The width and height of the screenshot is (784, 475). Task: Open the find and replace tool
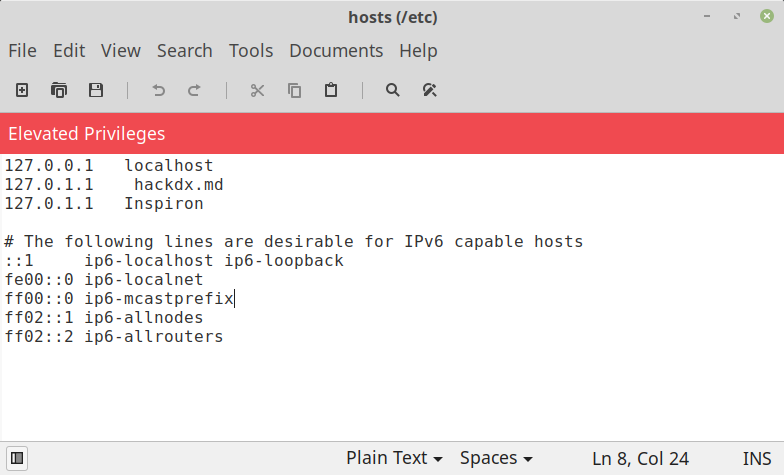pyautogui.click(x=430, y=90)
